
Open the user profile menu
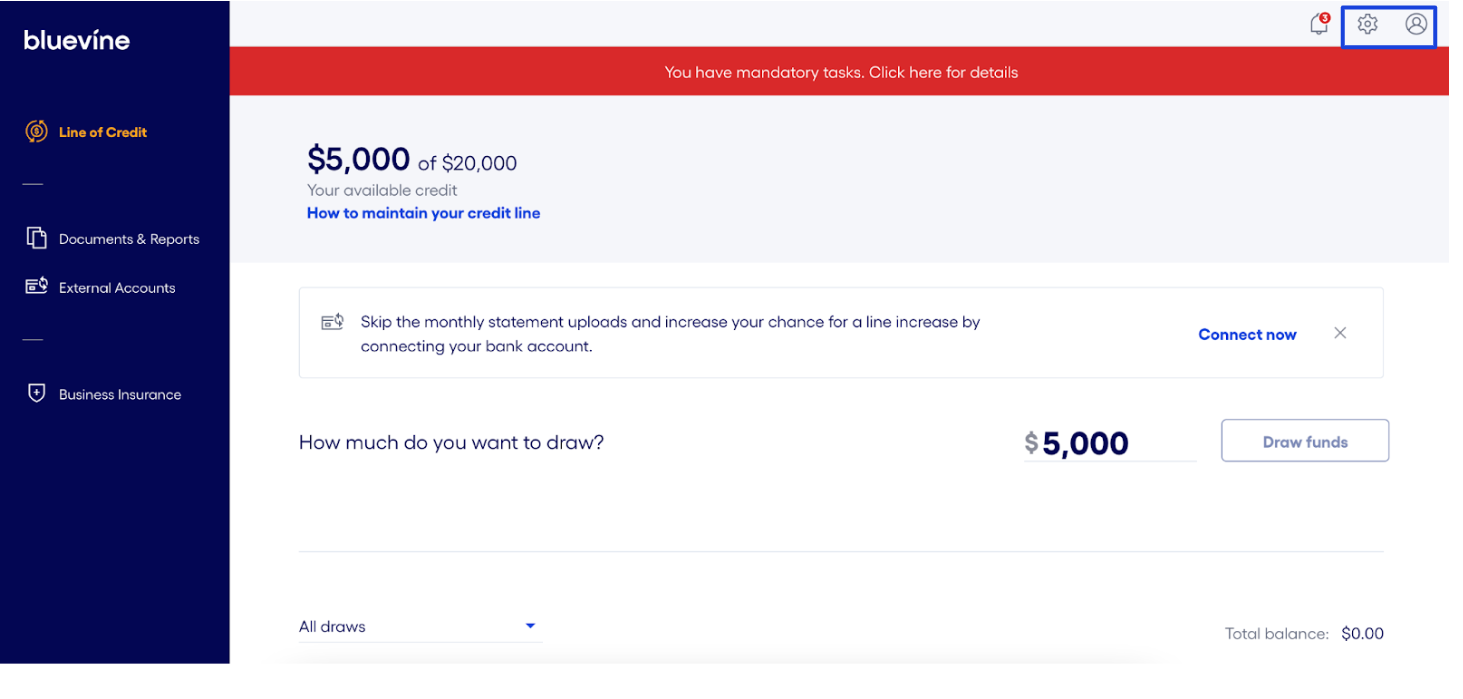click(x=1415, y=24)
